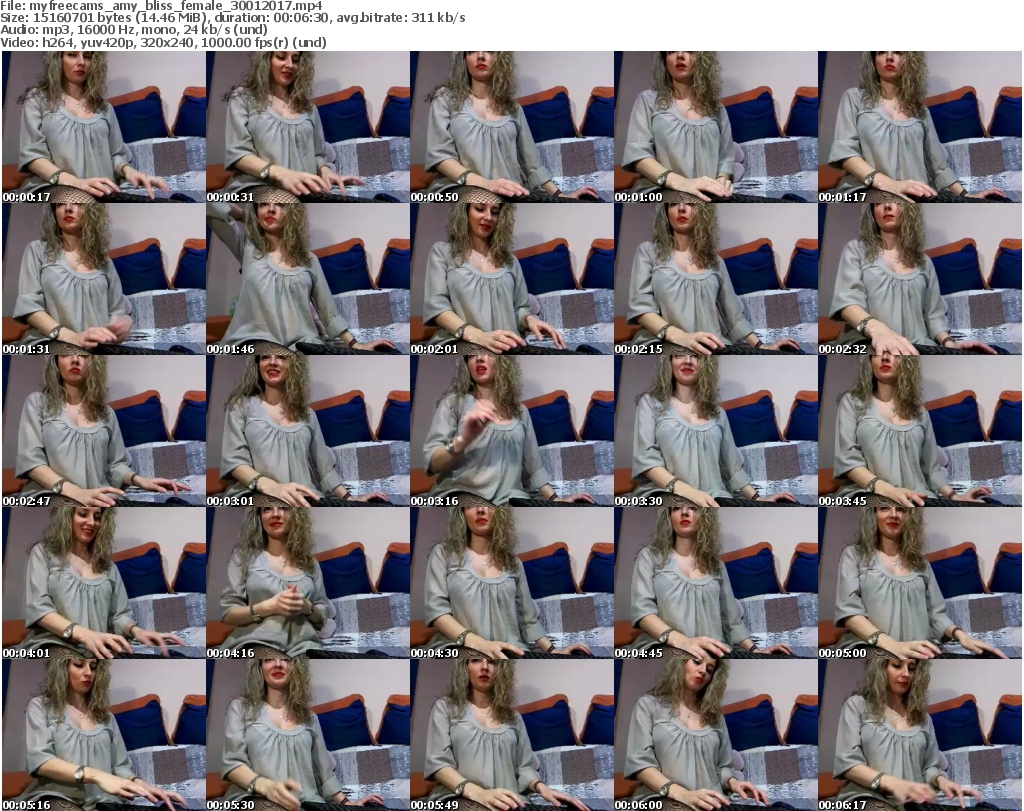Screen dimensions: 1024x811
Task: Pick the frame stamped 00:03:30
Action: pos(715,431)
